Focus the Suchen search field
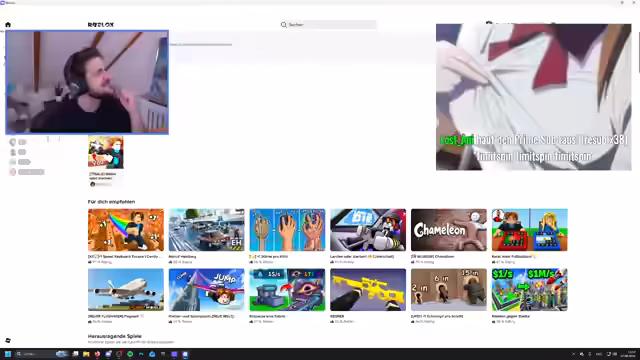Image resolution: width=640 pixels, height=360 pixels. coord(328,25)
